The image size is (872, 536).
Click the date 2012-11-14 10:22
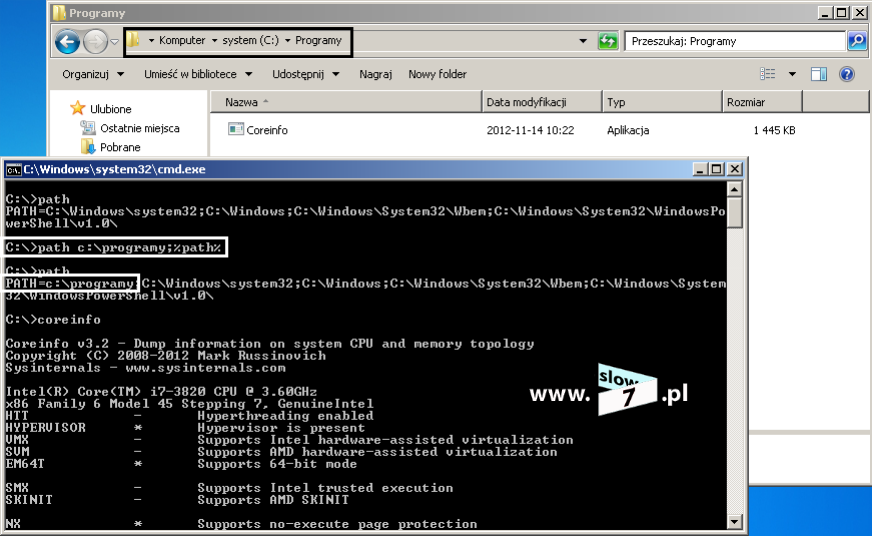[x=530, y=130]
